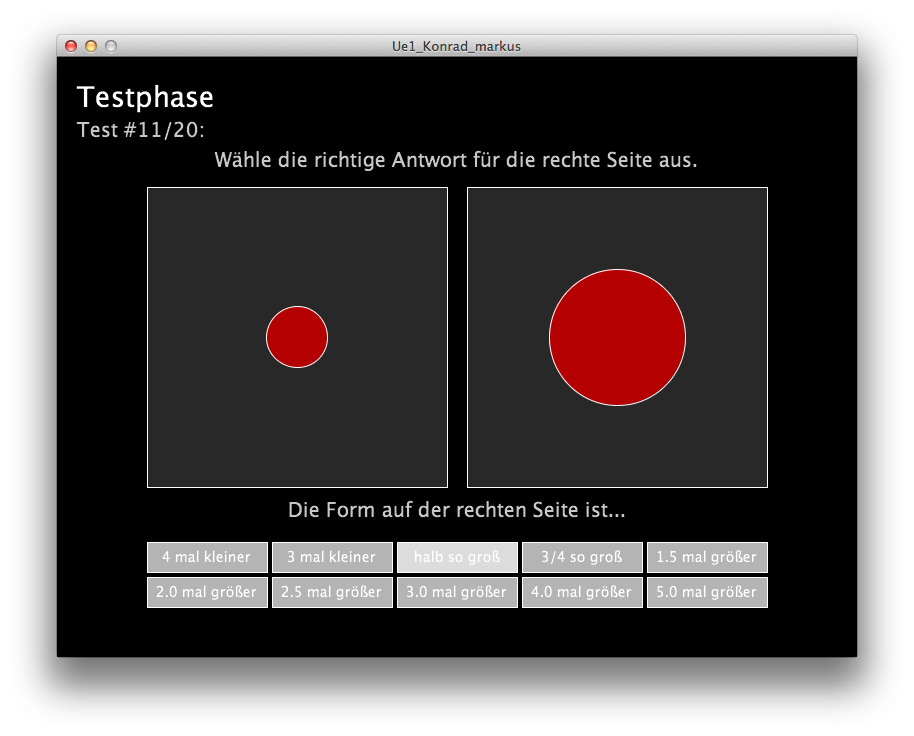914x736 pixels.
Task: Click the large red circle on right
Action: (x=617, y=337)
